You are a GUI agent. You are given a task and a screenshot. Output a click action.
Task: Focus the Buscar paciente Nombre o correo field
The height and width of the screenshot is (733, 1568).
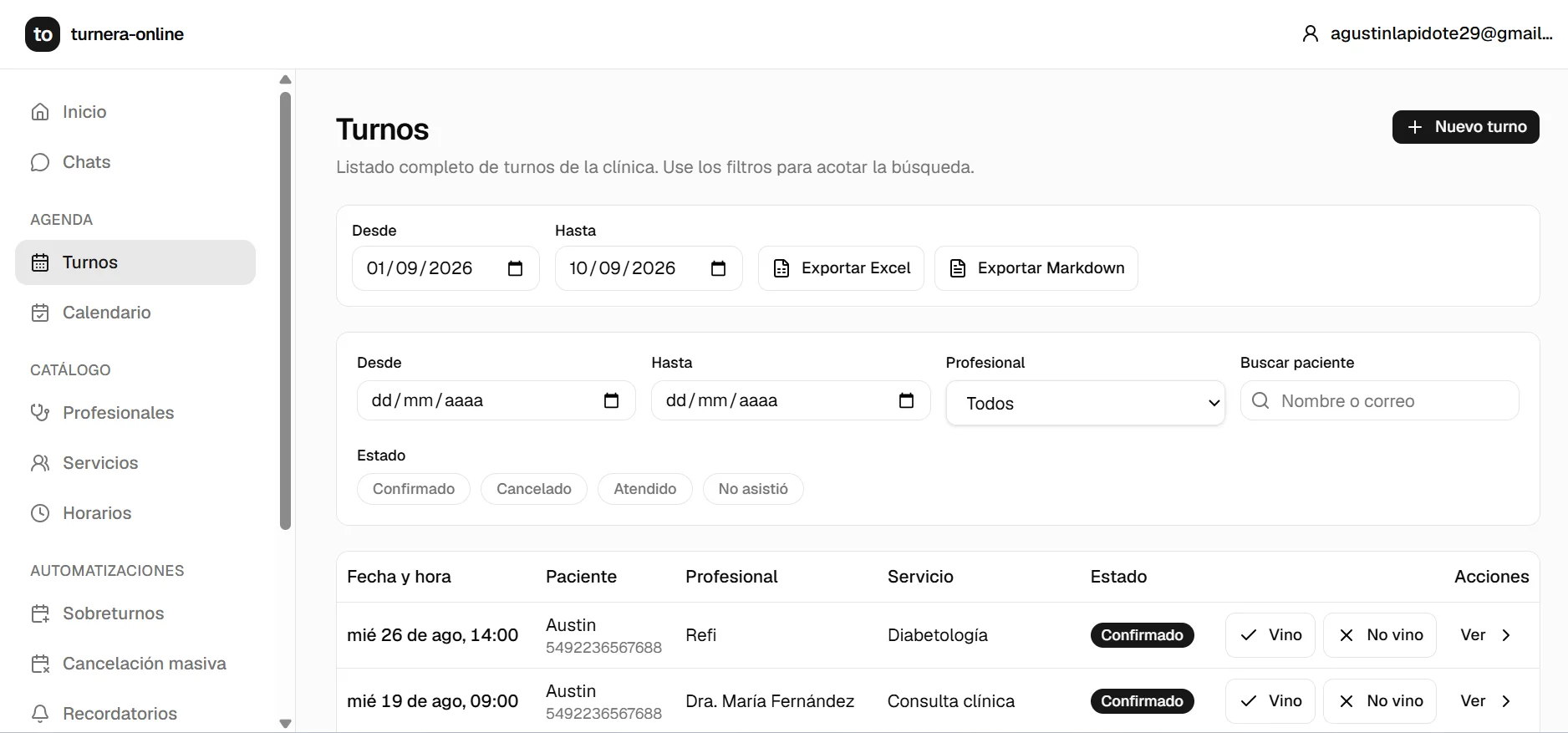pos(1380,400)
